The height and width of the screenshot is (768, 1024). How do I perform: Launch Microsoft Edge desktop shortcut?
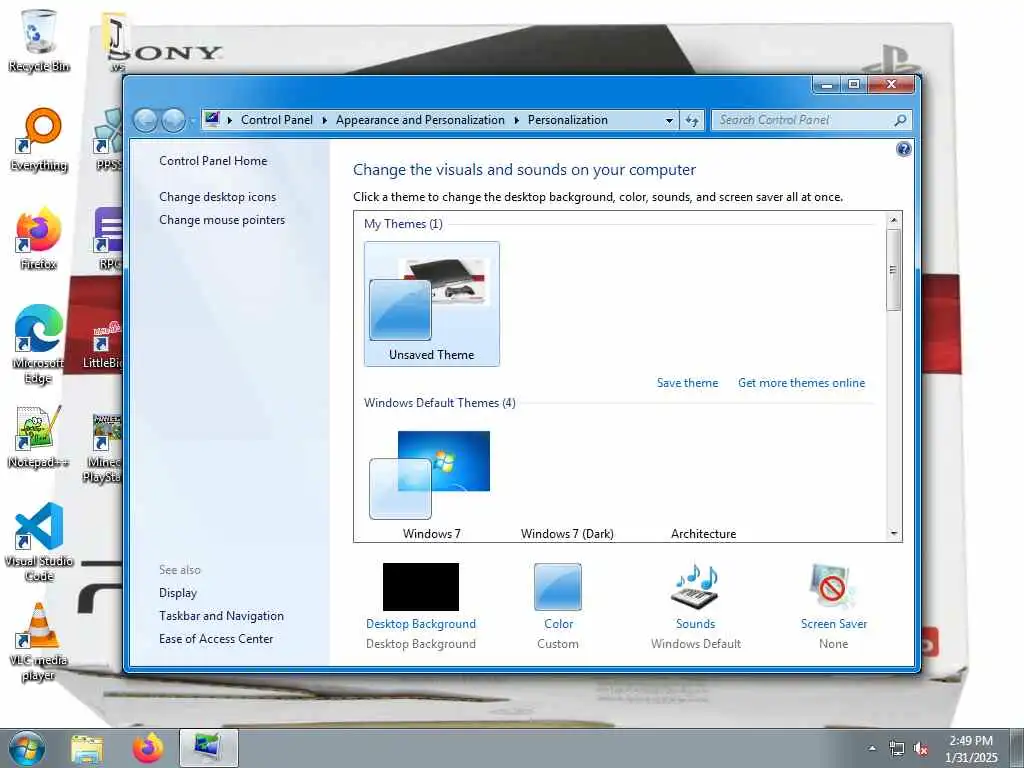click(x=39, y=345)
